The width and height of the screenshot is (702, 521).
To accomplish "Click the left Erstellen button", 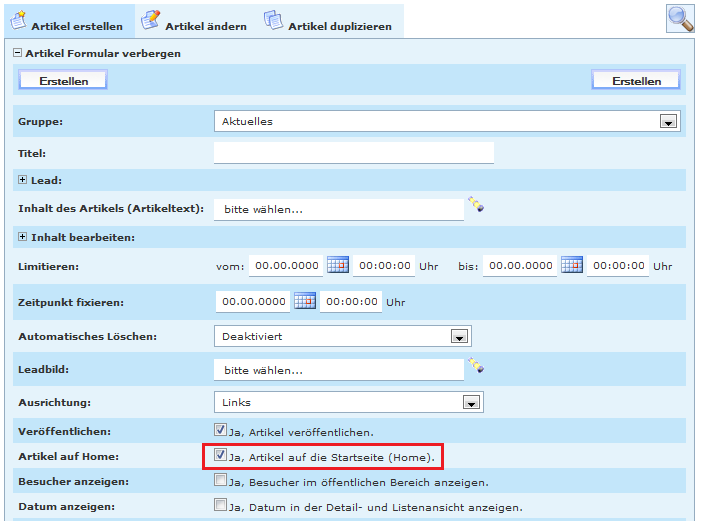I will pyautogui.click(x=63, y=81).
